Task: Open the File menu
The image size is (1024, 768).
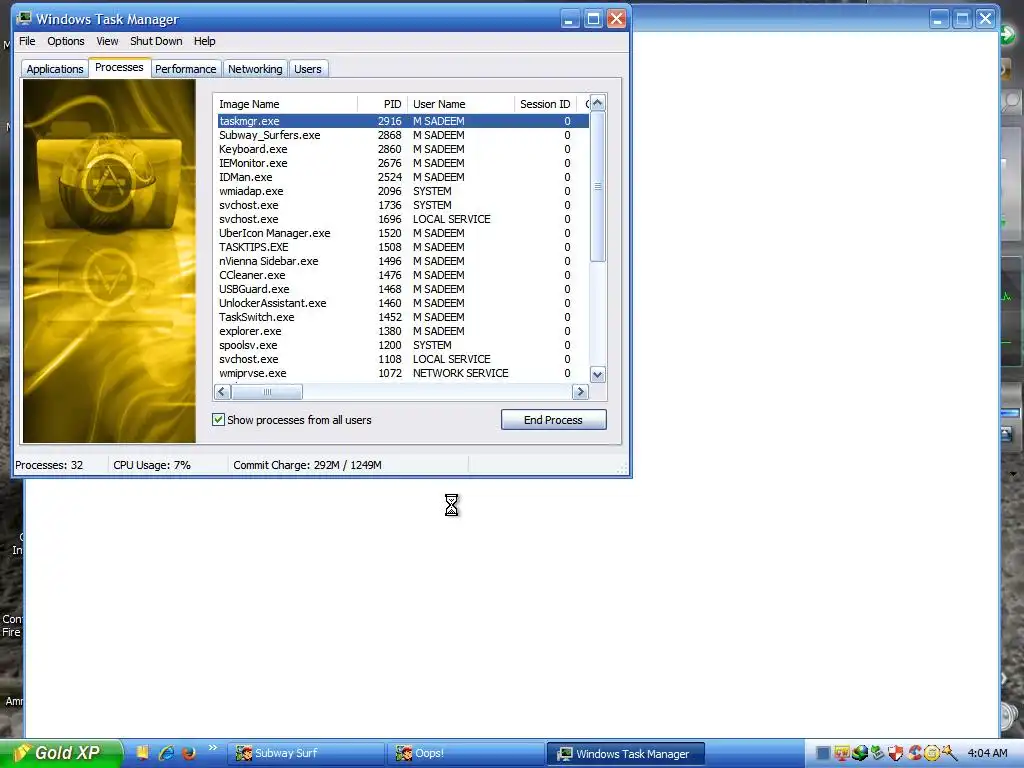Action: (27, 41)
